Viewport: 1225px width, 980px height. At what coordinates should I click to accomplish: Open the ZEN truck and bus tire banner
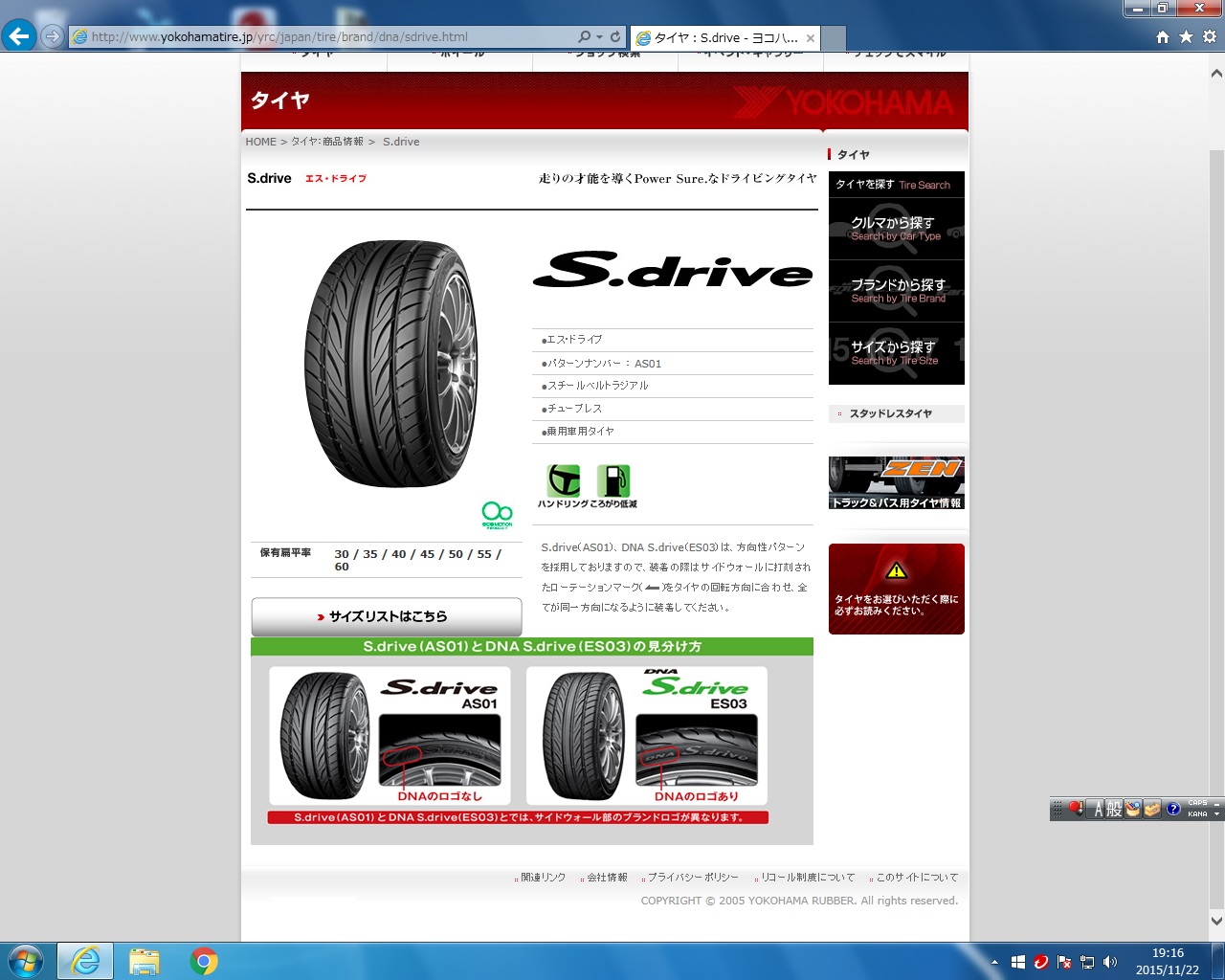point(897,482)
